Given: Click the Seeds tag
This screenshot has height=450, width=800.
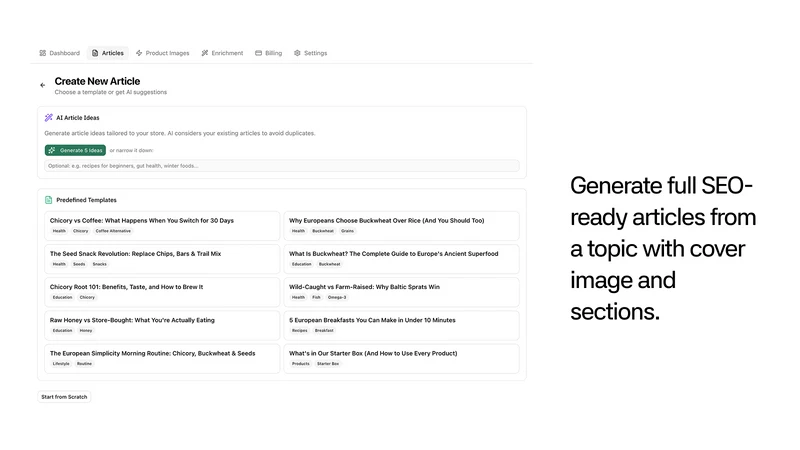Looking at the screenshot, I should tap(79, 264).
